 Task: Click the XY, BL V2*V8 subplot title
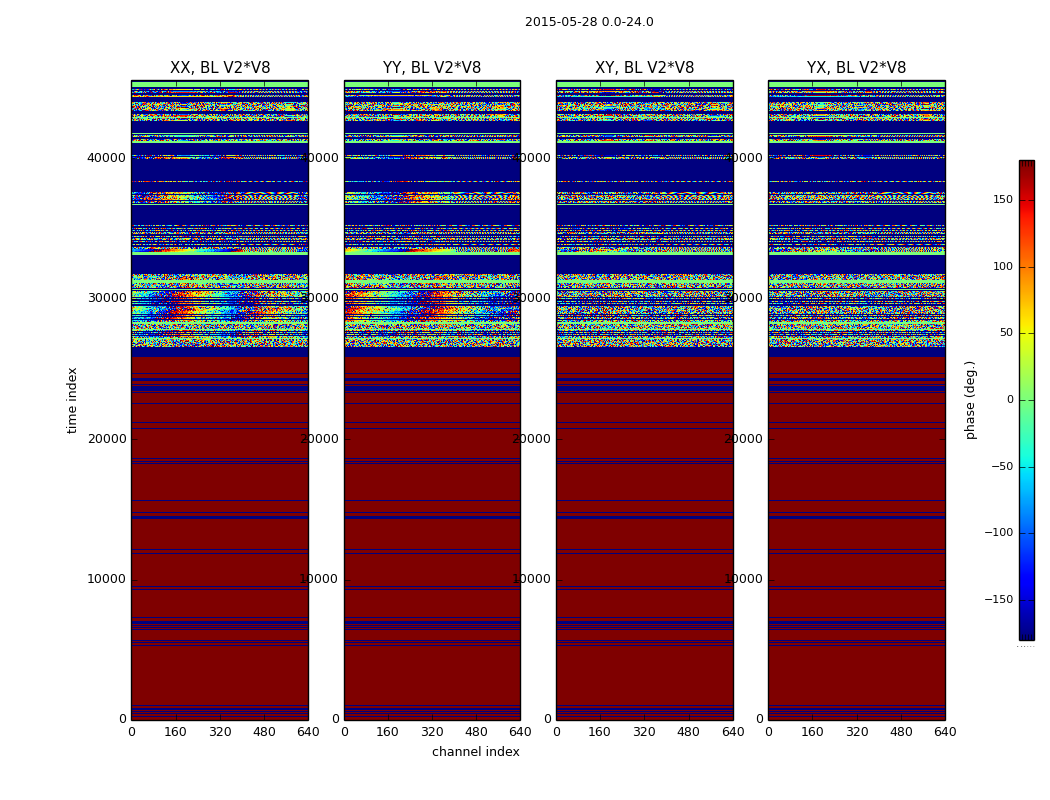645,68
